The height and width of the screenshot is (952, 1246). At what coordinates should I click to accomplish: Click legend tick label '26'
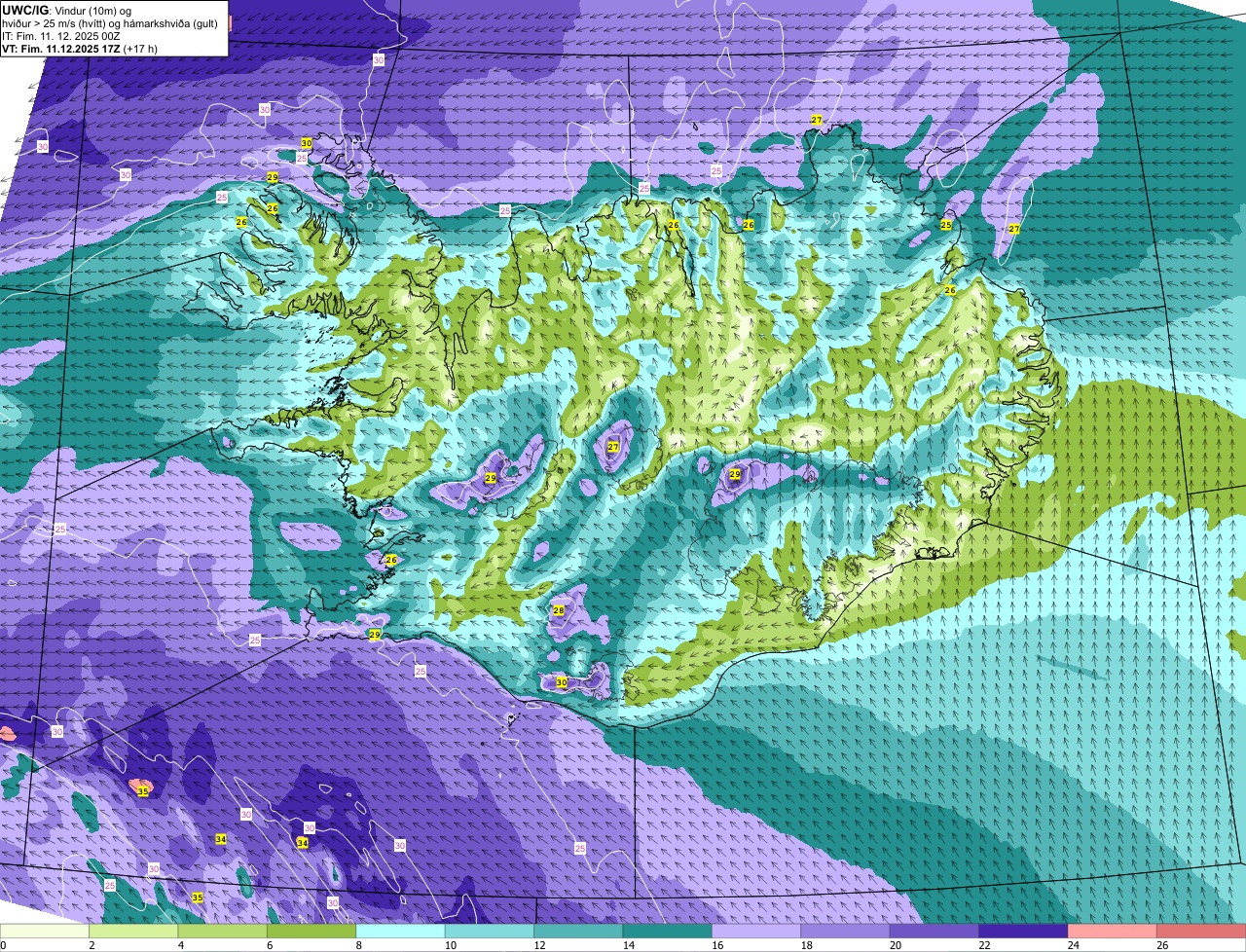(1161, 945)
